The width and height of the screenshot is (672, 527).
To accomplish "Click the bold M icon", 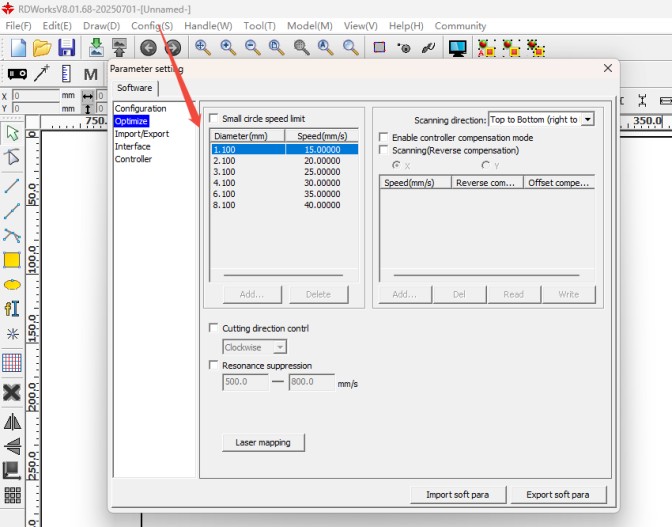I will [90, 75].
